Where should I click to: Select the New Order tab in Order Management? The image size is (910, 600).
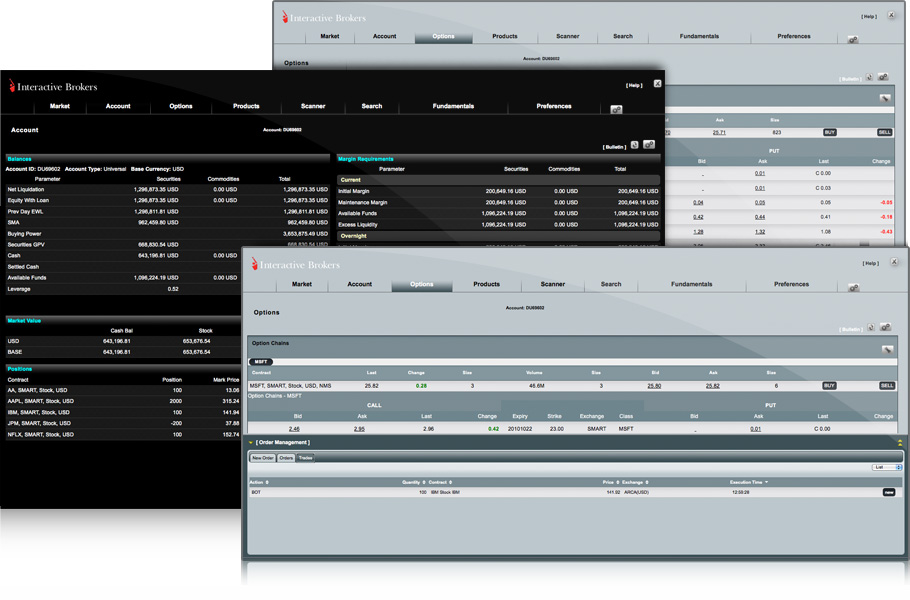pos(263,458)
